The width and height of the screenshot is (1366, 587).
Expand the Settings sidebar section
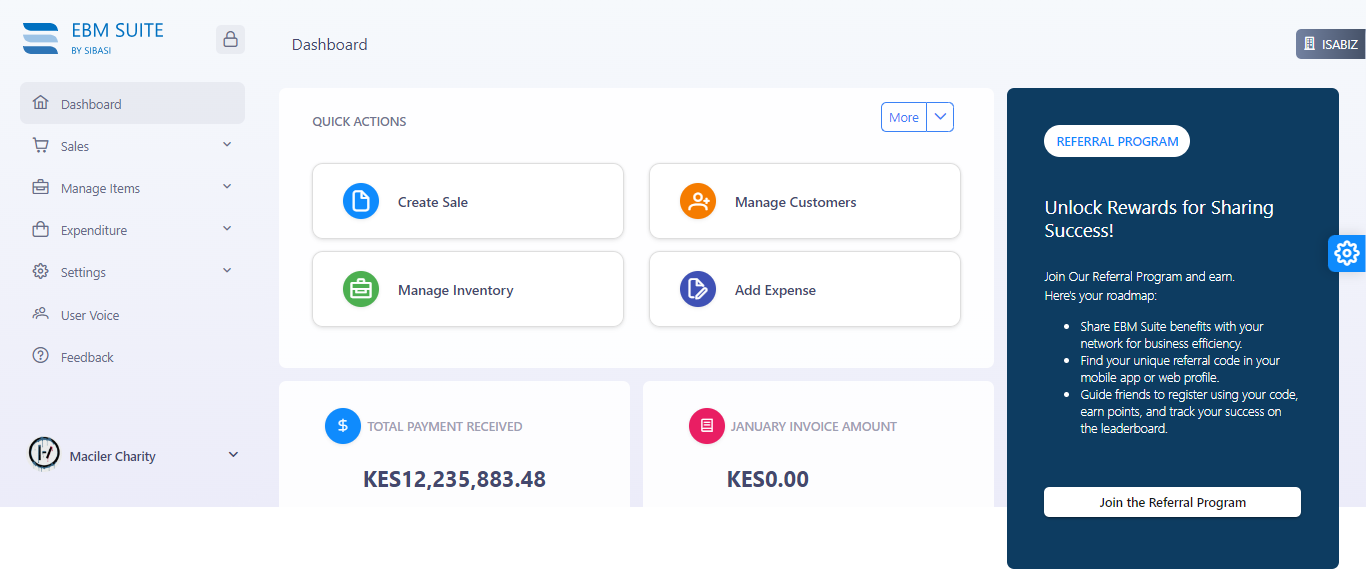[131, 271]
